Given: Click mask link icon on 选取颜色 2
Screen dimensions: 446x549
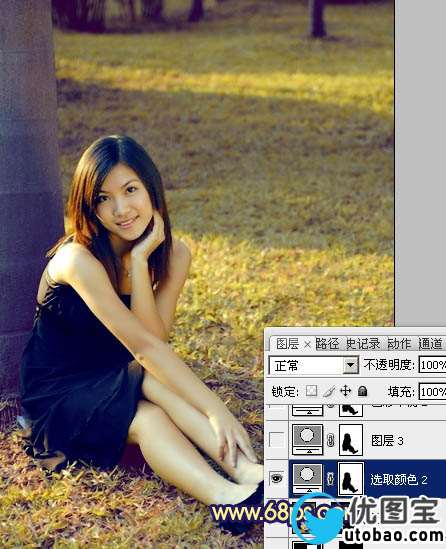Looking at the screenshot, I should click(330, 479).
